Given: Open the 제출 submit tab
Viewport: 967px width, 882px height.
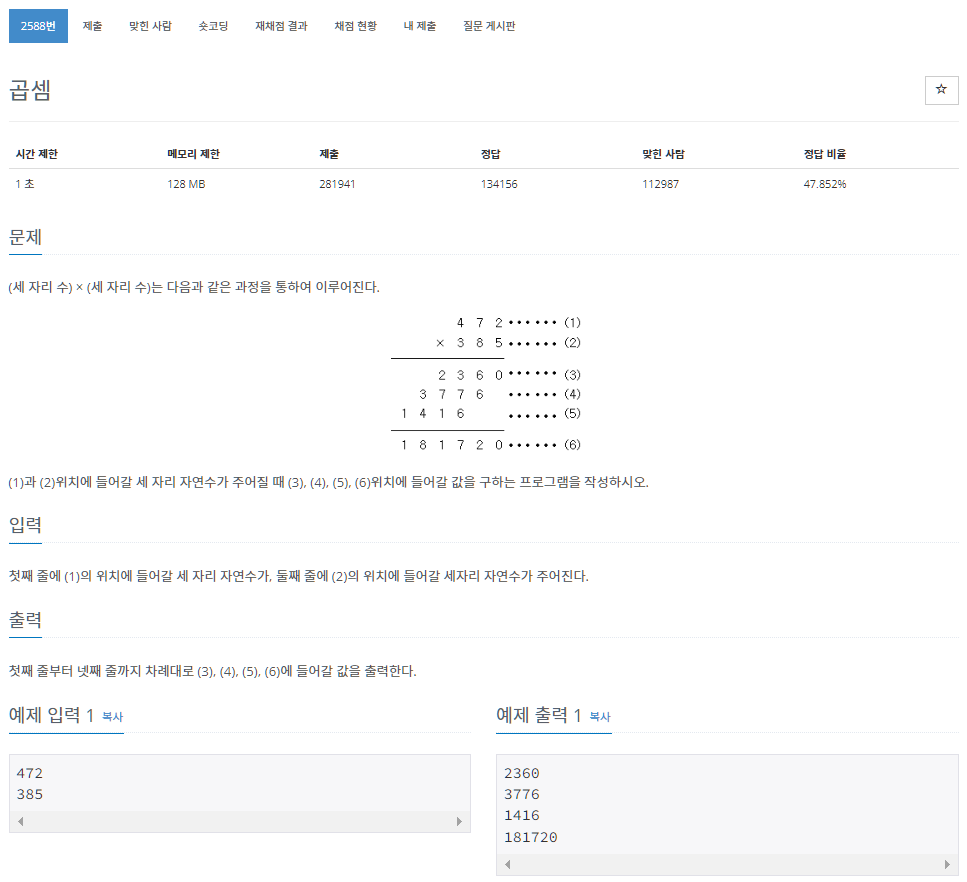Looking at the screenshot, I should pos(93,26).
